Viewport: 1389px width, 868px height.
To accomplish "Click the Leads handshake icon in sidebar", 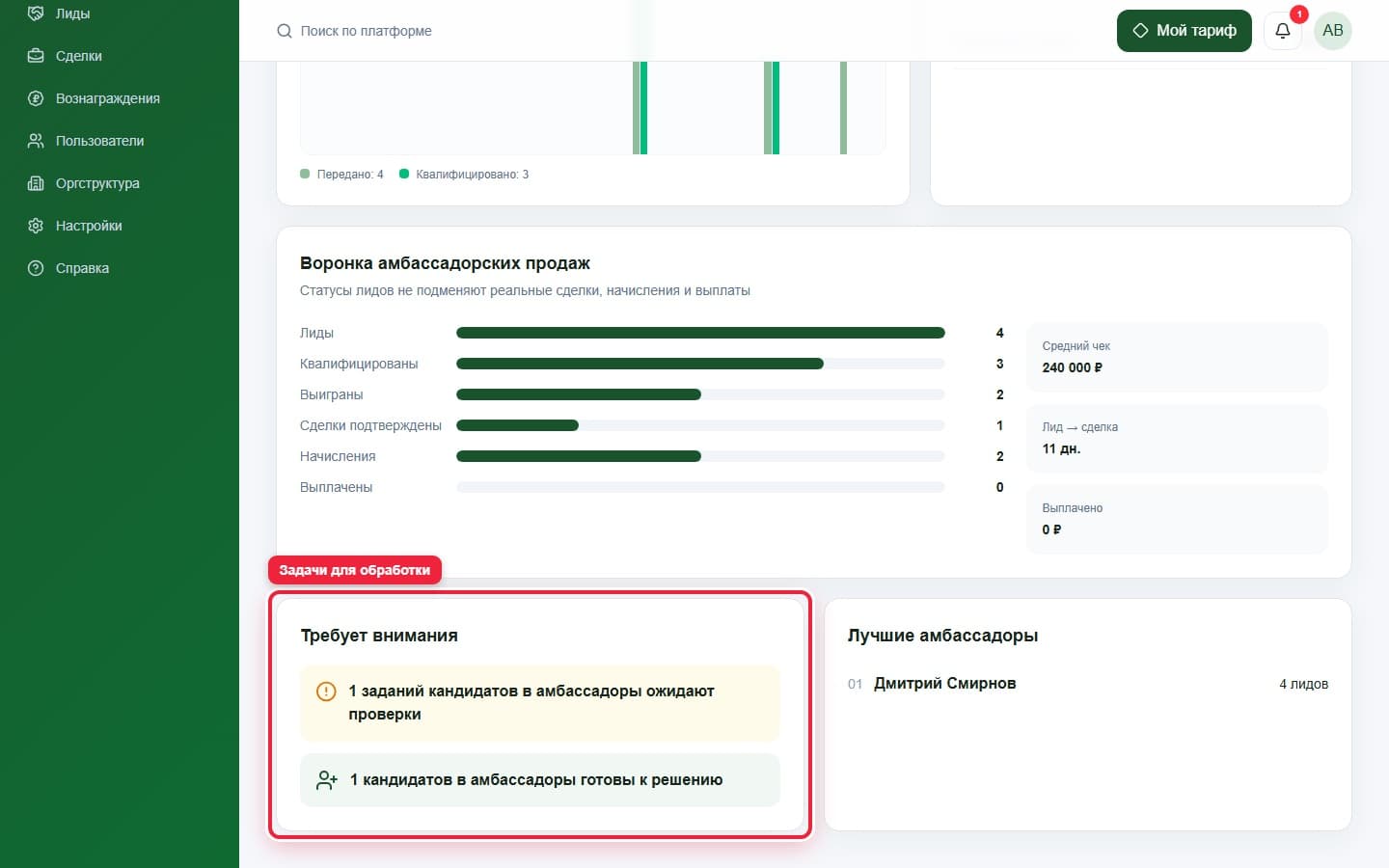I will 36,14.
